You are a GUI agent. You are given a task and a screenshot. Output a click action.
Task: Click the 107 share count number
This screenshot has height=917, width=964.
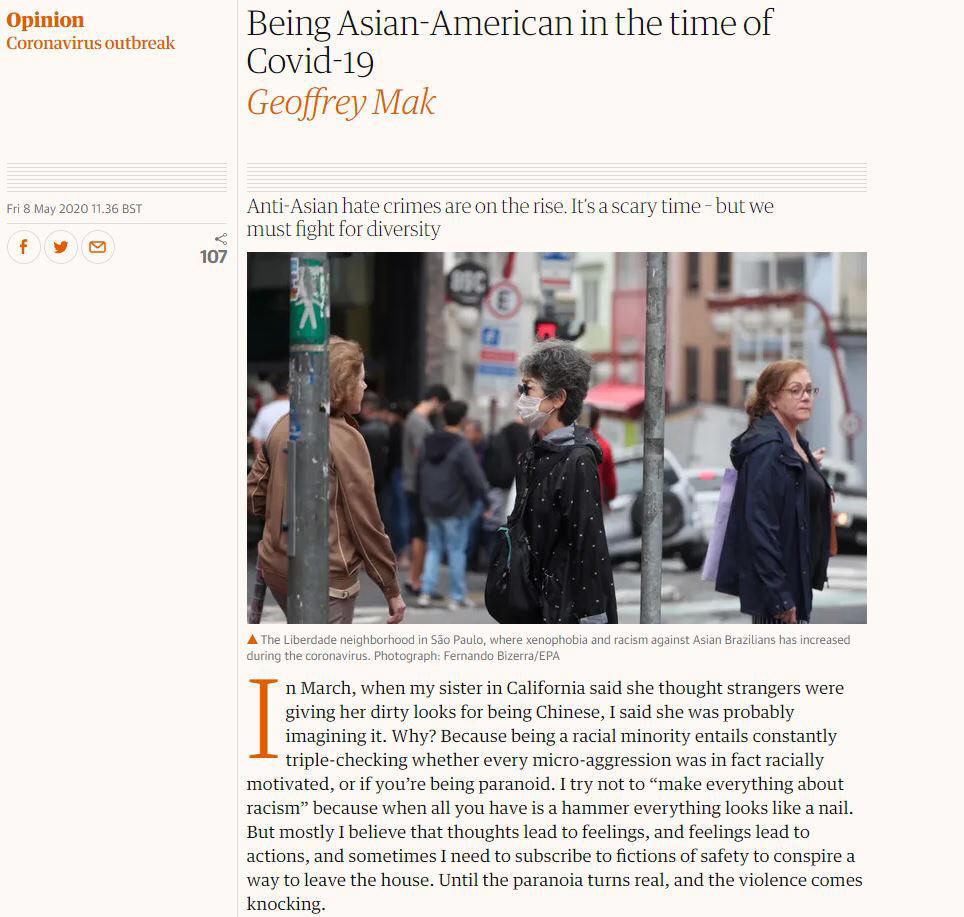(213, 257)
